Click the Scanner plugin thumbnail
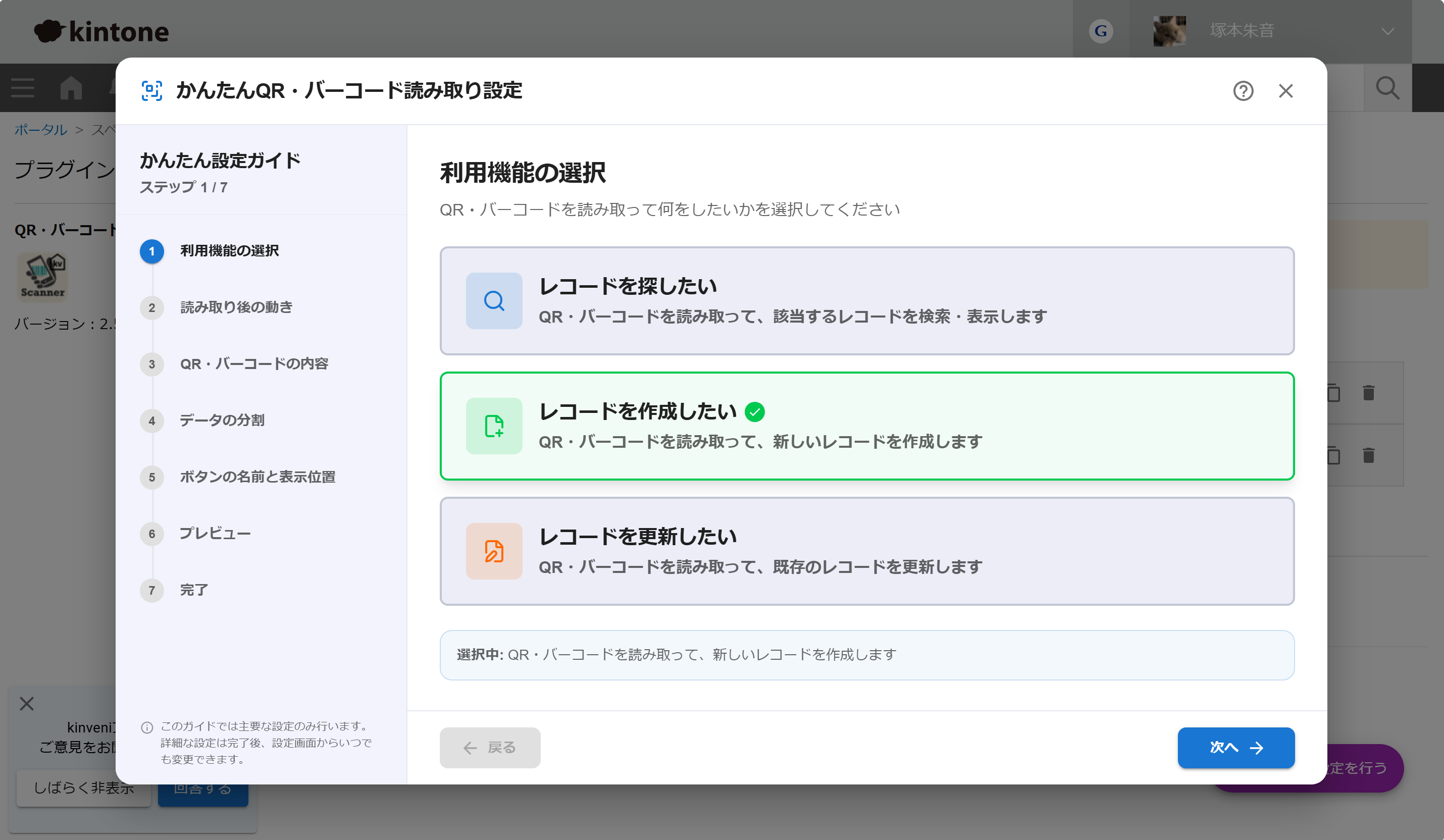Viewport: 1444px width, 840px height. pyautogui.click(x=42, y=277)
